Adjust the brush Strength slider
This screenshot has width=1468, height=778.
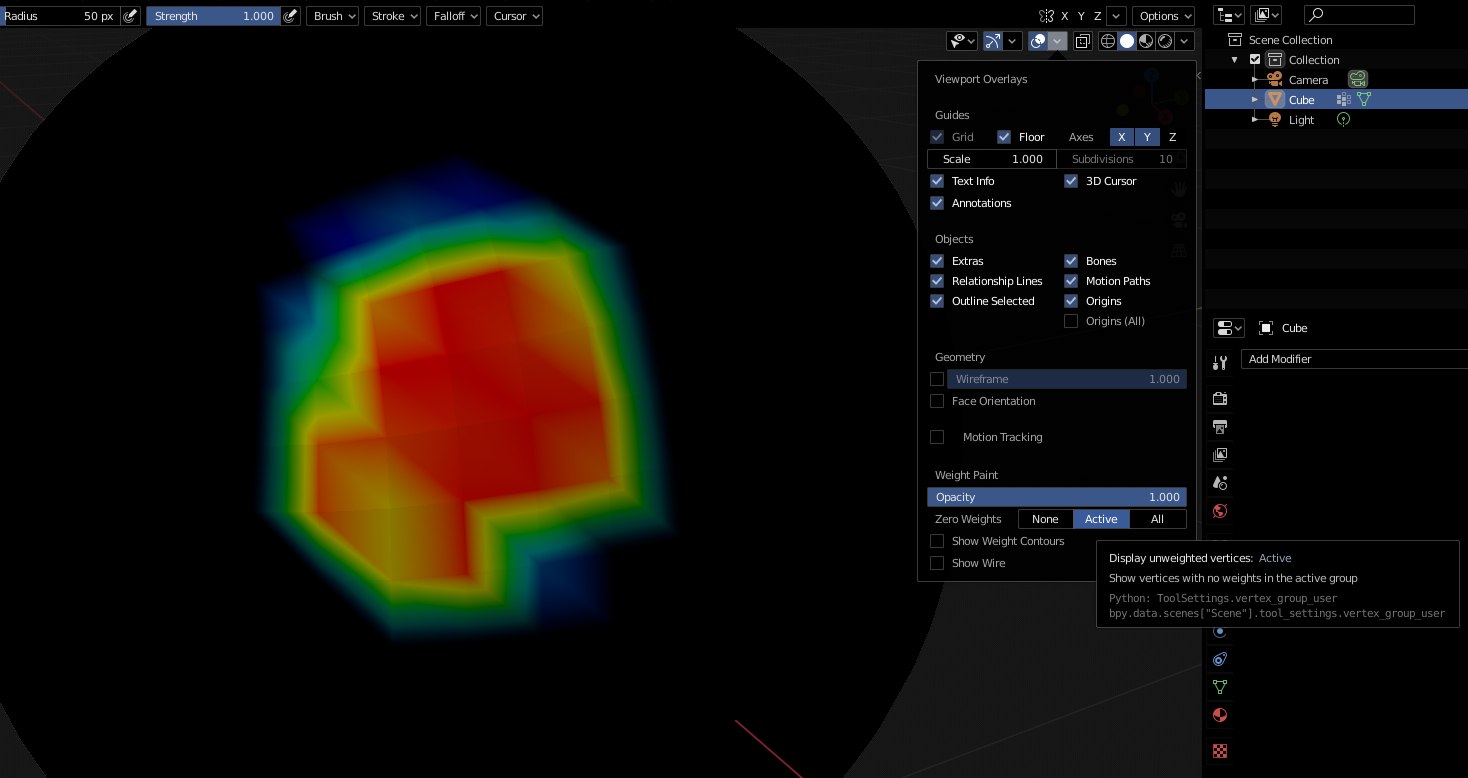coord(213,16)
